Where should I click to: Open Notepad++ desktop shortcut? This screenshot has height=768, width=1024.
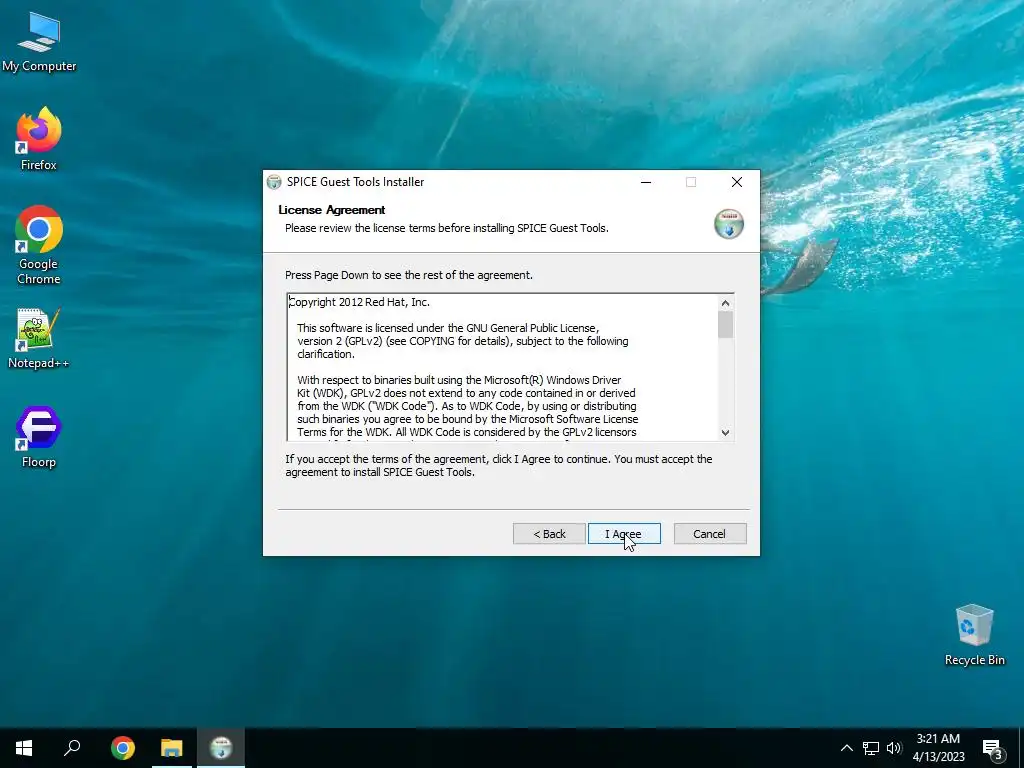[39, 338]
